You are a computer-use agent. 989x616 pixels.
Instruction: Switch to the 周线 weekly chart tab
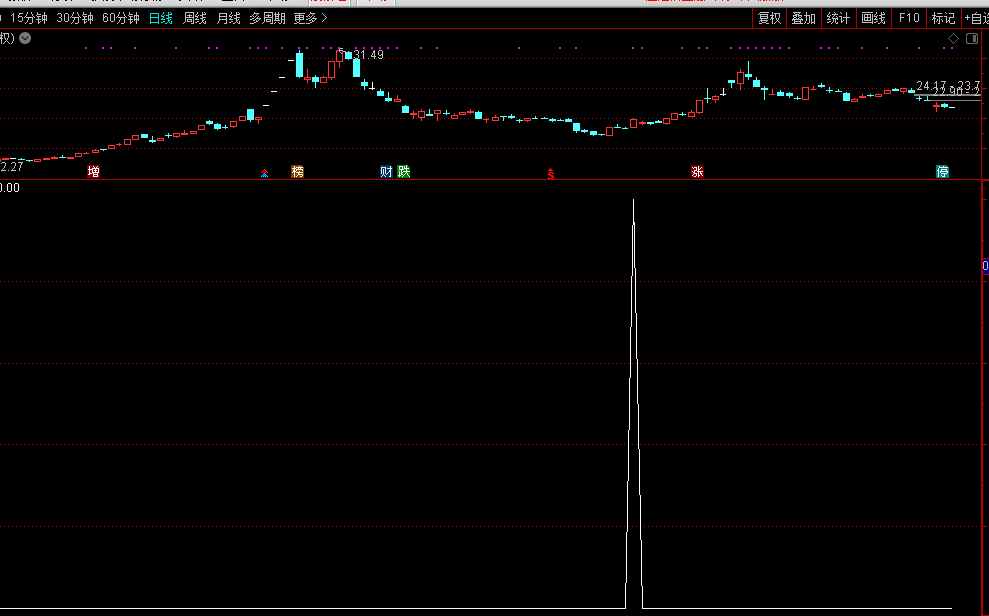click(x=195, y=18)
